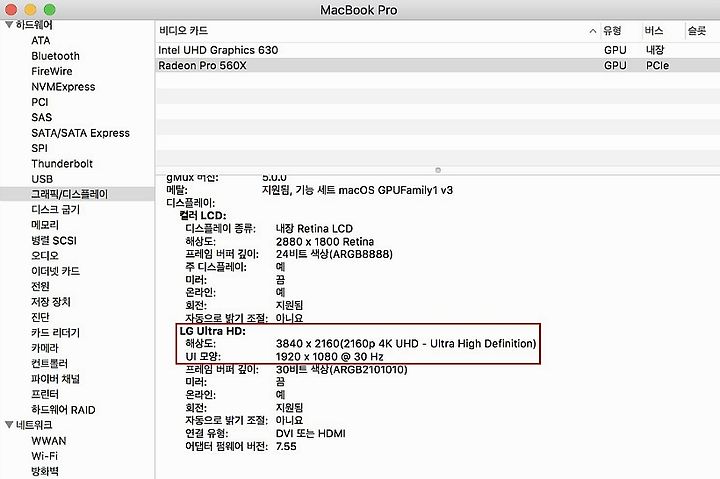The image size is (720, 479).
Task: Select 메모리 in the sidebar
Action: point(45,225)
